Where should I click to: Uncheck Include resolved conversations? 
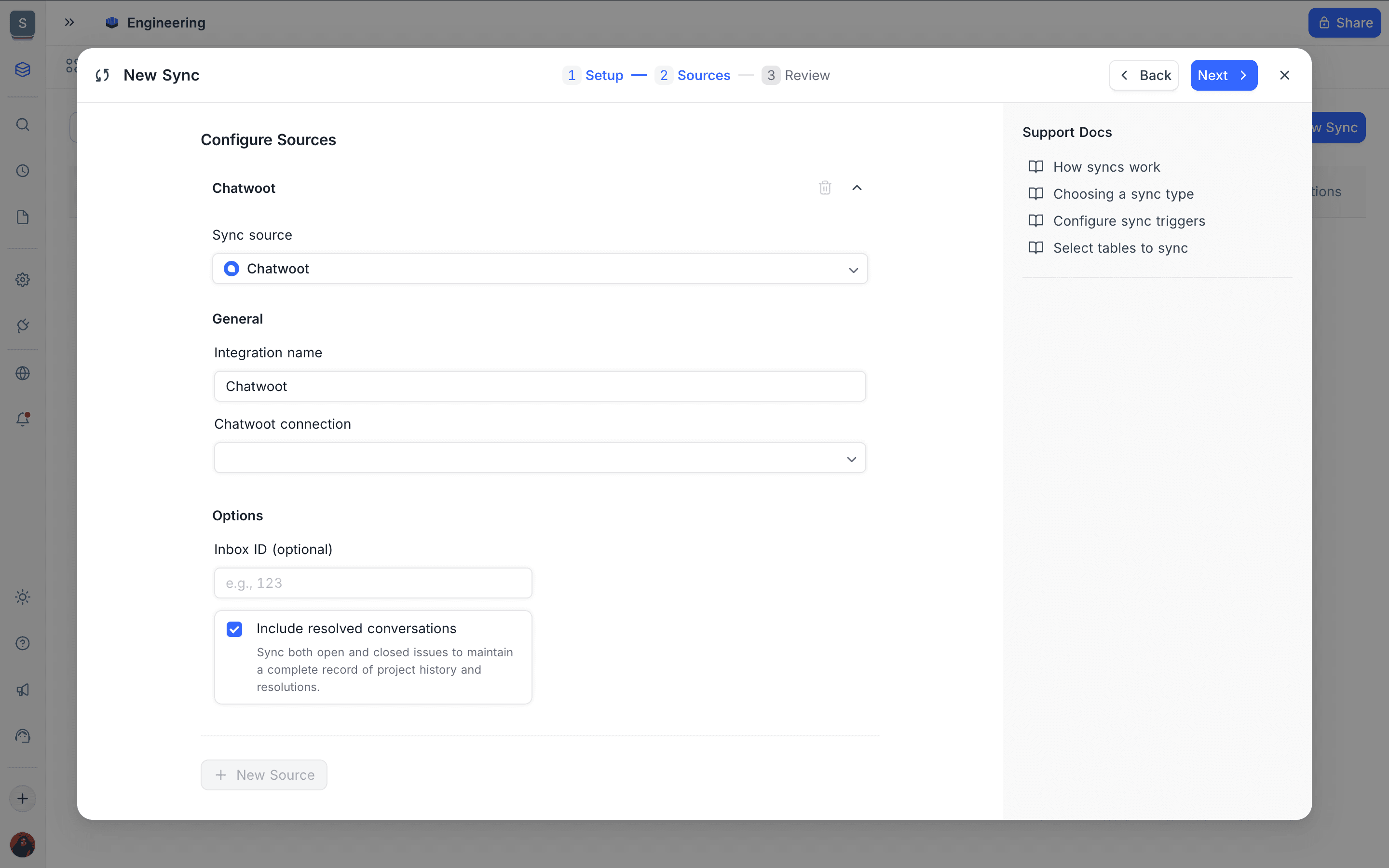click(x=234, y=629)
